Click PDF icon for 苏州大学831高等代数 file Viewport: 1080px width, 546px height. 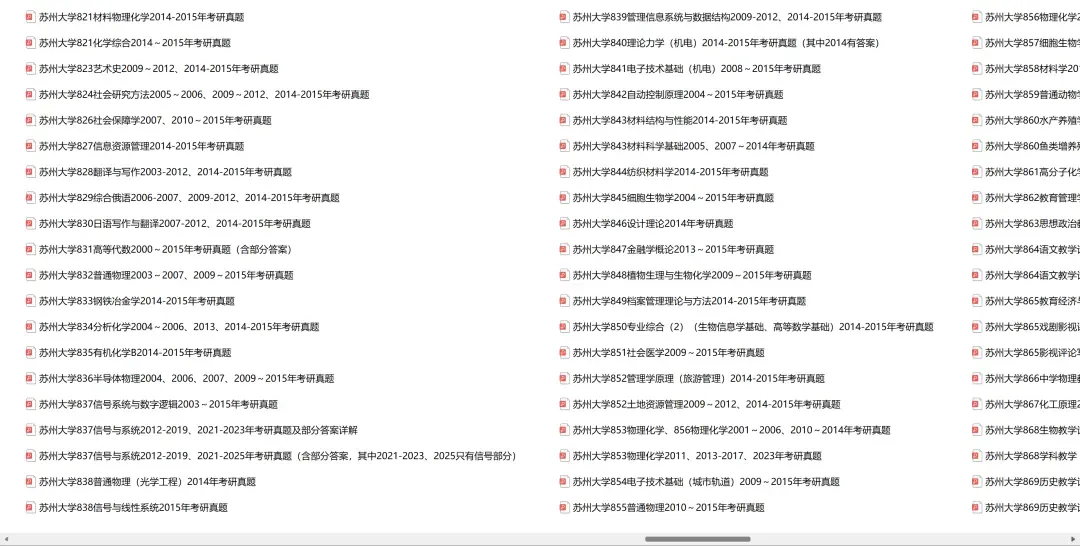tap(30, 249)
